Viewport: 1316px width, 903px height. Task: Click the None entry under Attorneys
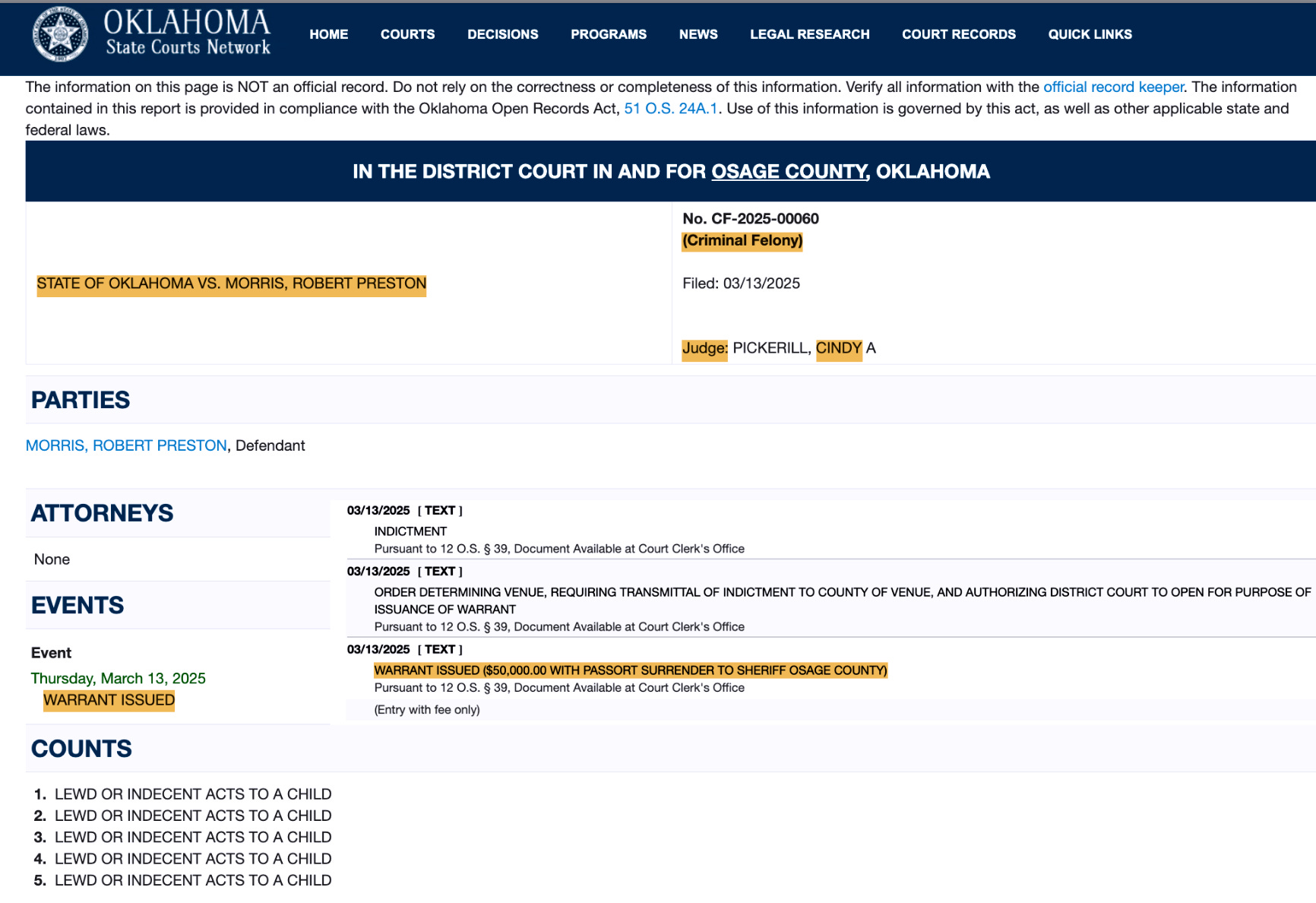tap(52, 559)
